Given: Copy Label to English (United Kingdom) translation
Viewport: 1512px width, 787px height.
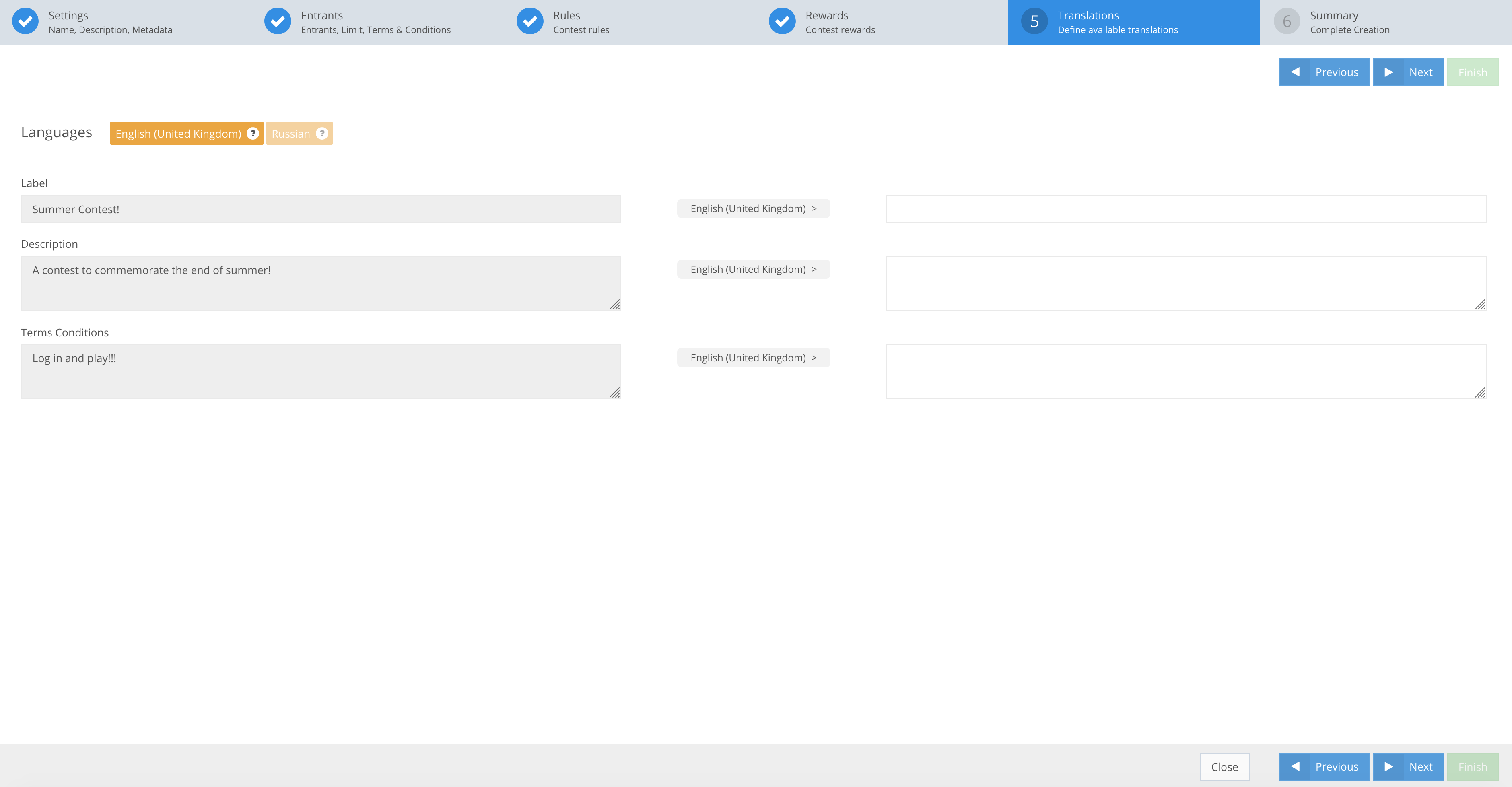Looking at the screenshot, I should [x=754, y=208].
